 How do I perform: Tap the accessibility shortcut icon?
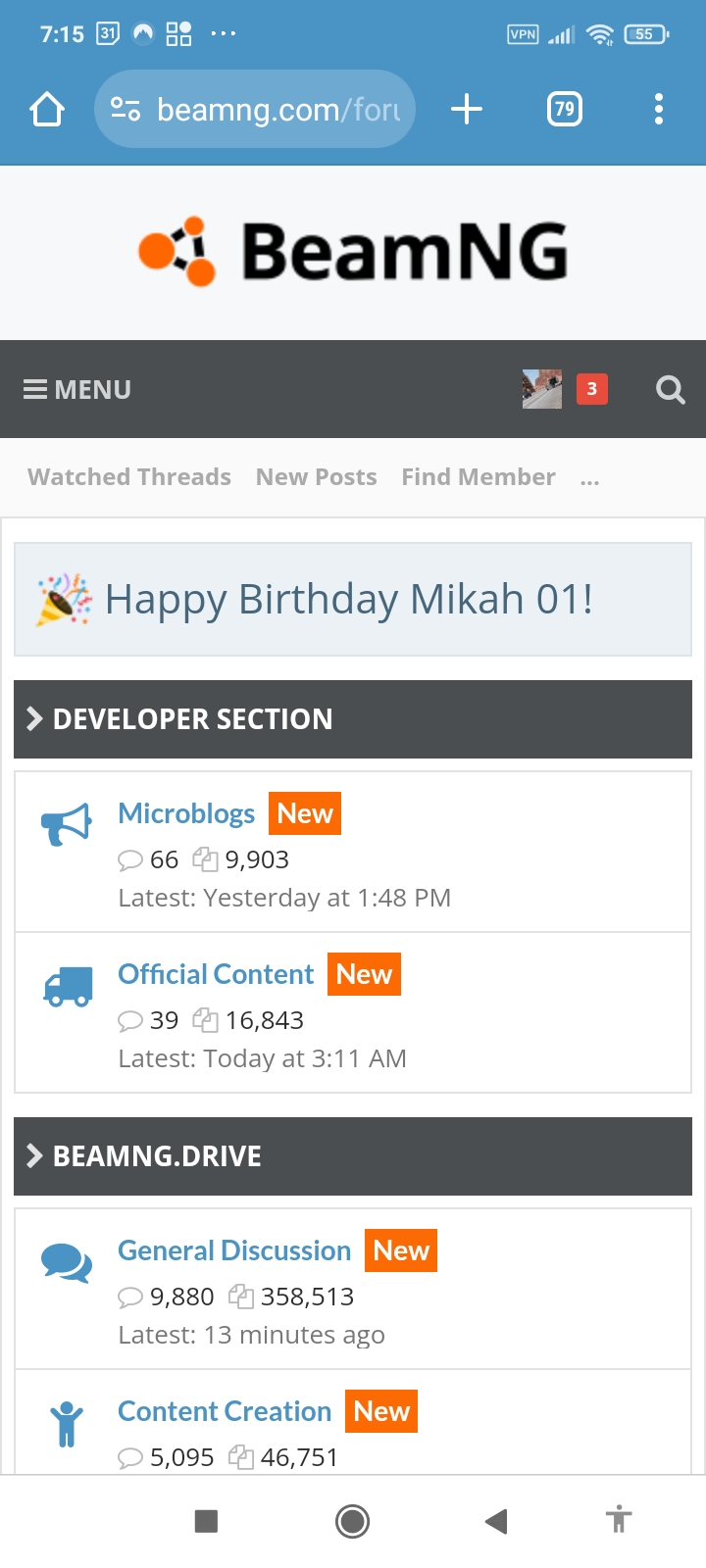[x=619, y=1519]
